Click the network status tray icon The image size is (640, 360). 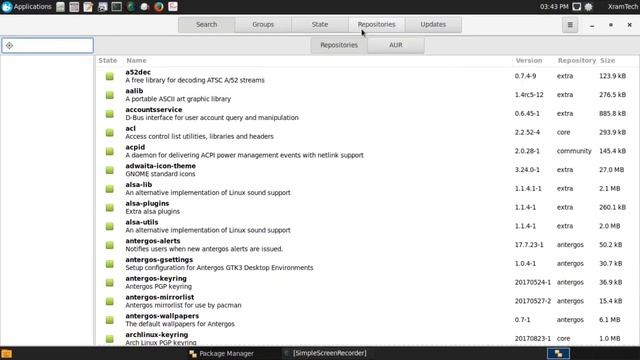coord(576,7)
